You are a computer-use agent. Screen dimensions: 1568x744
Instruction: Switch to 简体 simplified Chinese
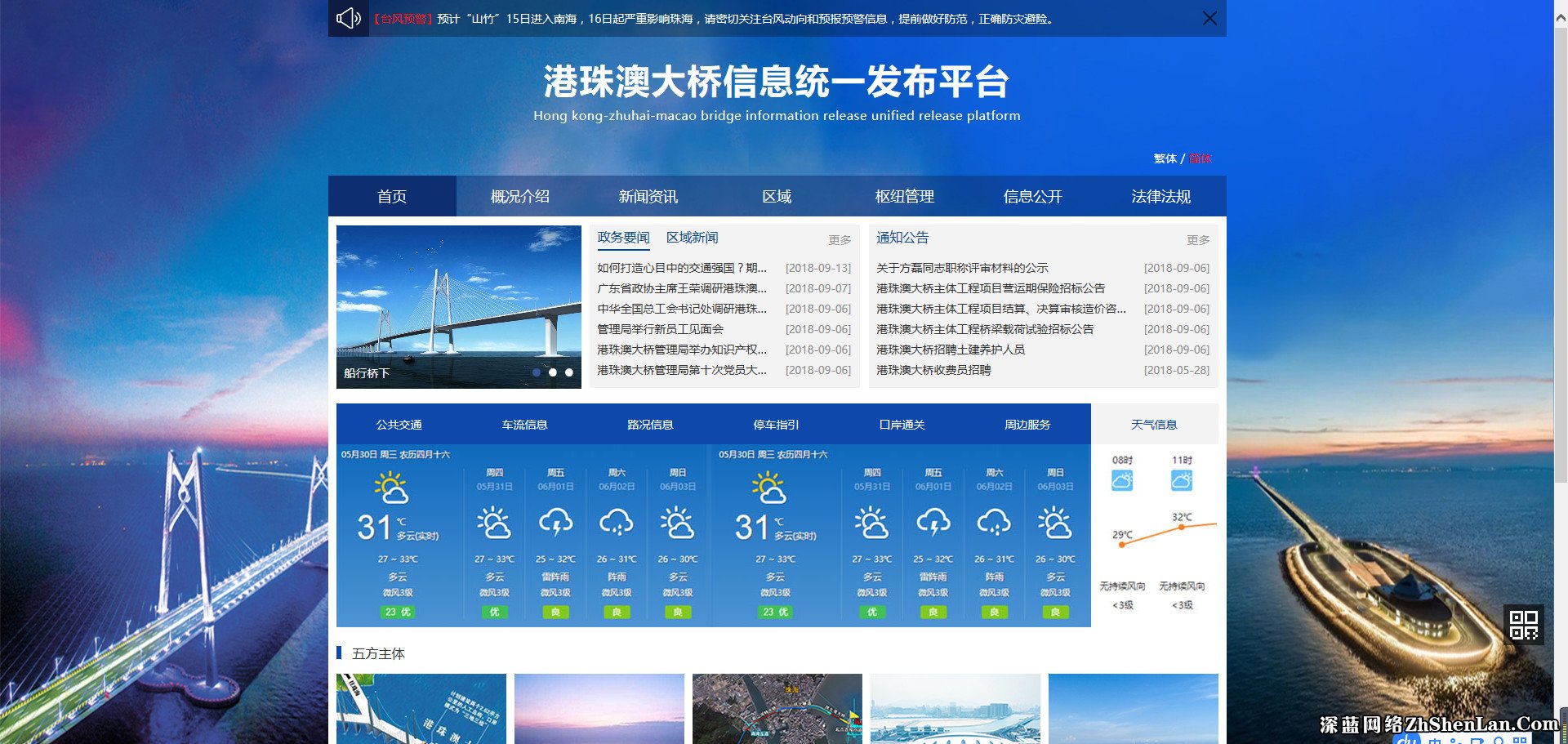point(1199,159)
